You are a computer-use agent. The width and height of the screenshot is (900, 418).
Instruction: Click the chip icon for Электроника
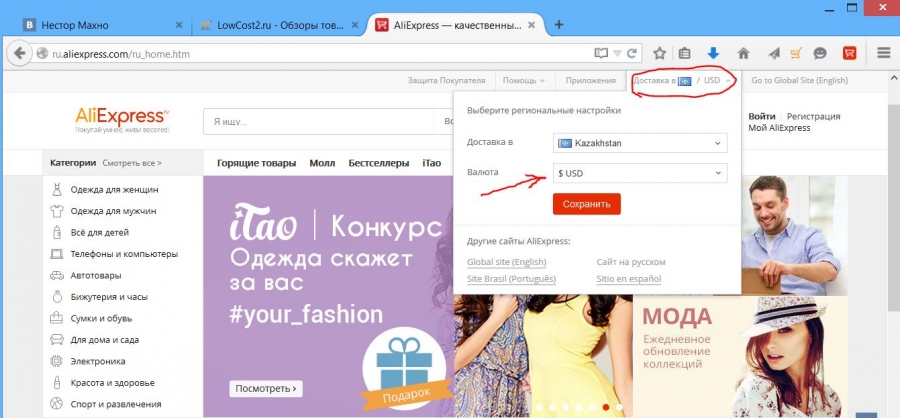(x=56, y=361)
